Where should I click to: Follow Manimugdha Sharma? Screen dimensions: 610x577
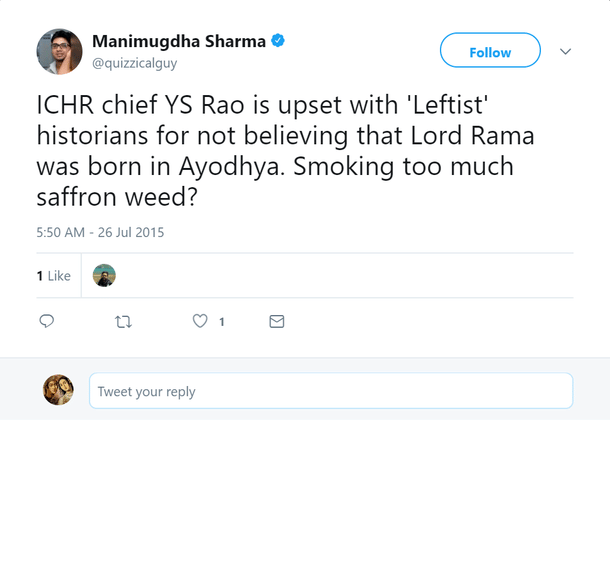[490, 51]
